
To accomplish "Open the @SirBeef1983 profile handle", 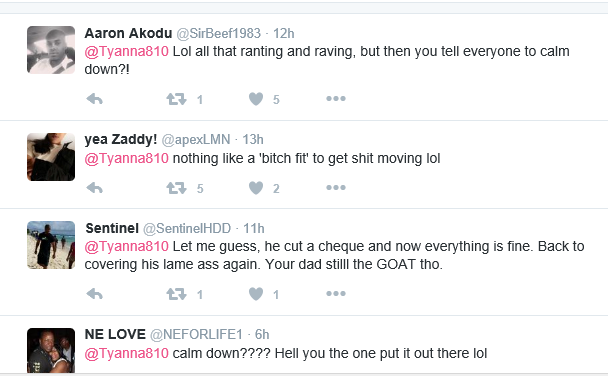I will 219,34.
